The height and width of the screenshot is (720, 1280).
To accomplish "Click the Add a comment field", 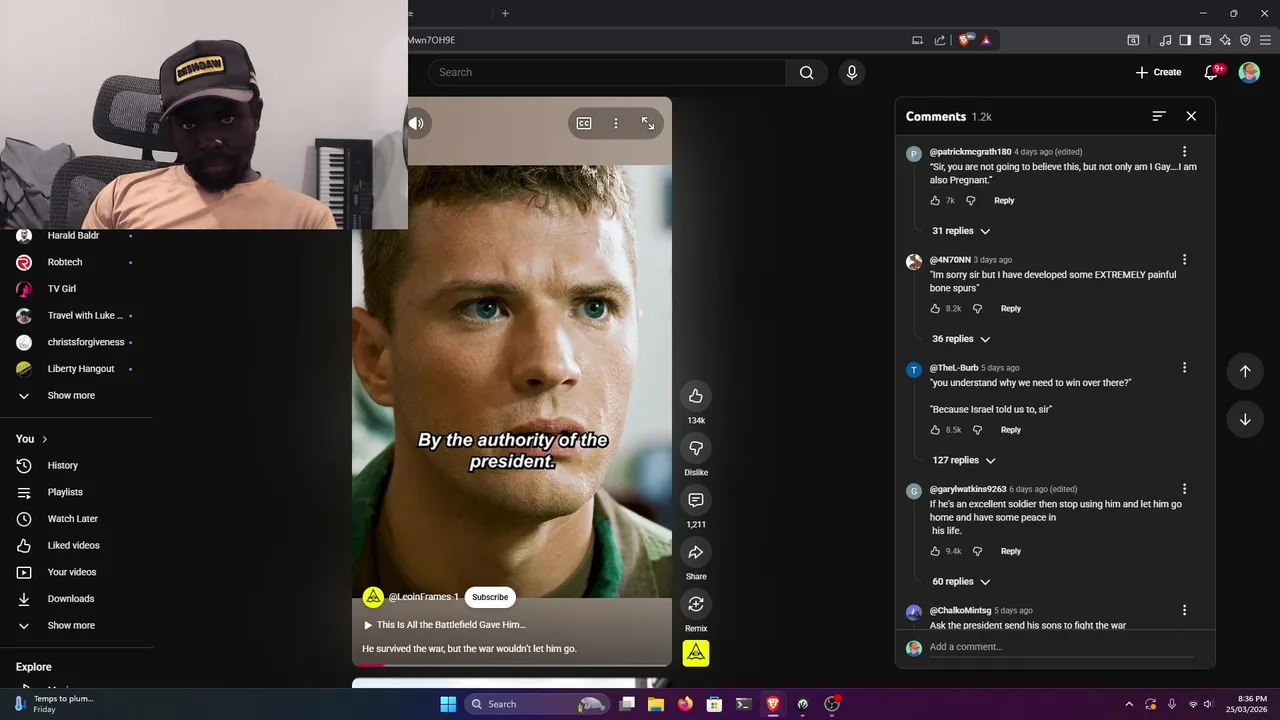I will coord(1061,647).
